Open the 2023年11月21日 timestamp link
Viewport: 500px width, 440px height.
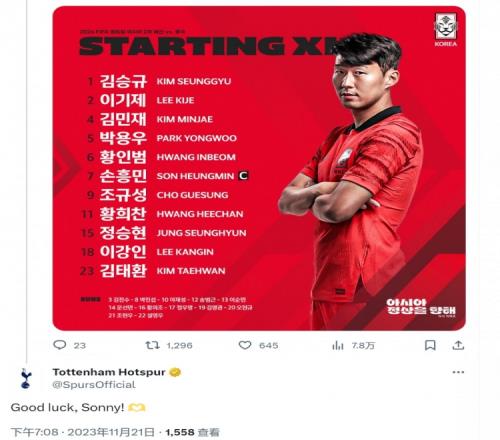pos(111,432)
